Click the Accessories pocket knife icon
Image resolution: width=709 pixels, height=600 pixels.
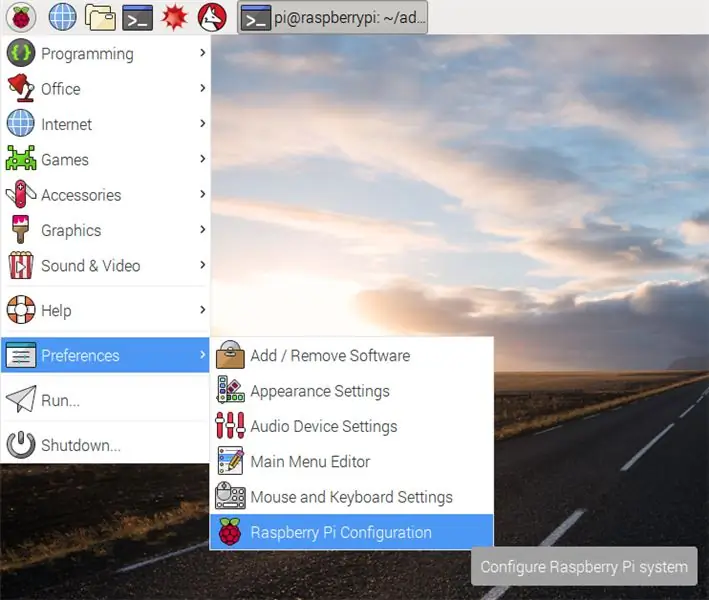21,194
